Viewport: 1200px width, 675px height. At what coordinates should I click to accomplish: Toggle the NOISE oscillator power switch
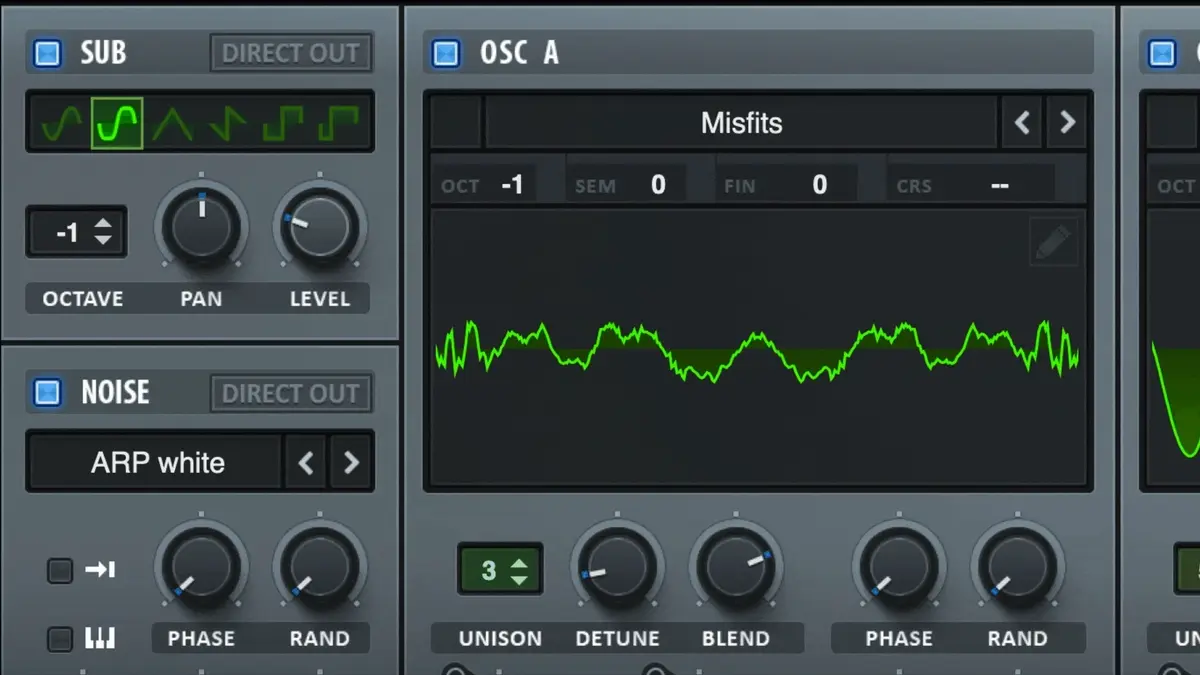click(x=47, y=393)
